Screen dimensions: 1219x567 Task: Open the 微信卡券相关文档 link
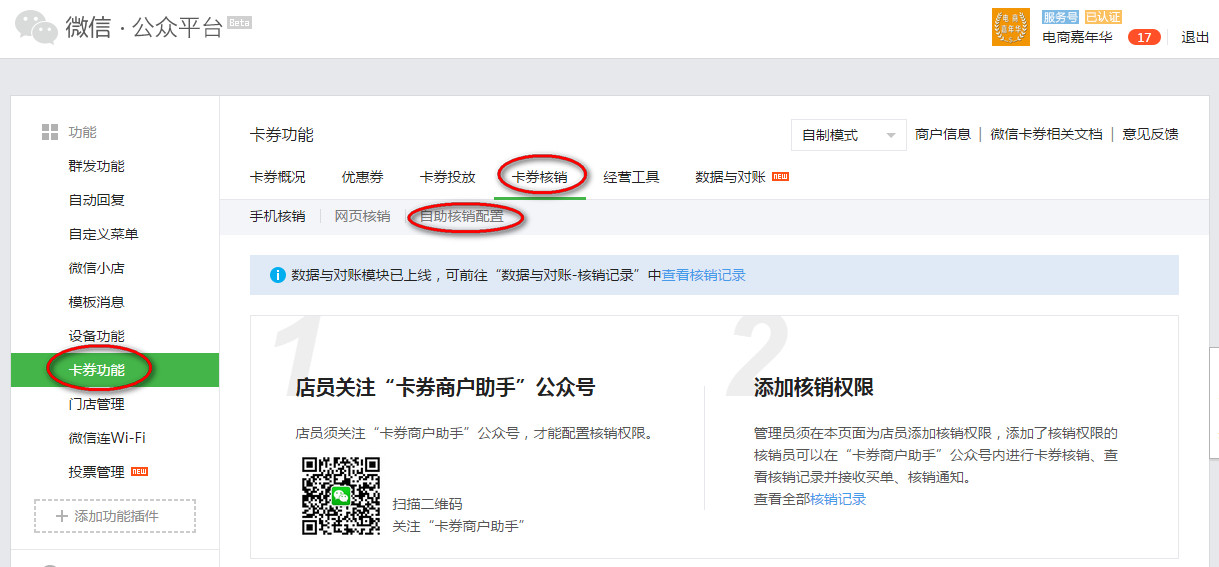pyautogui.click(x=1046, y=134)
